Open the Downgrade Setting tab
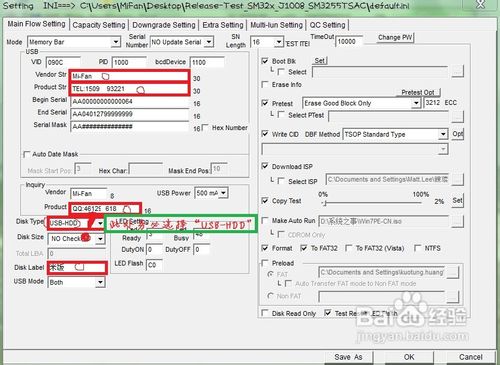 164,25
